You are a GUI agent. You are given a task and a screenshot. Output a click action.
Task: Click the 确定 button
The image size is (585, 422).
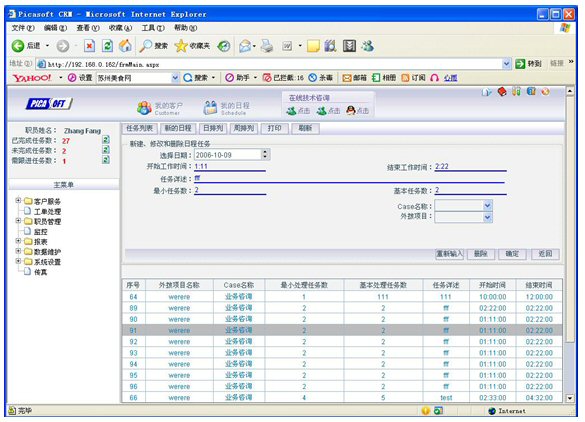click(x=512, y=254)
